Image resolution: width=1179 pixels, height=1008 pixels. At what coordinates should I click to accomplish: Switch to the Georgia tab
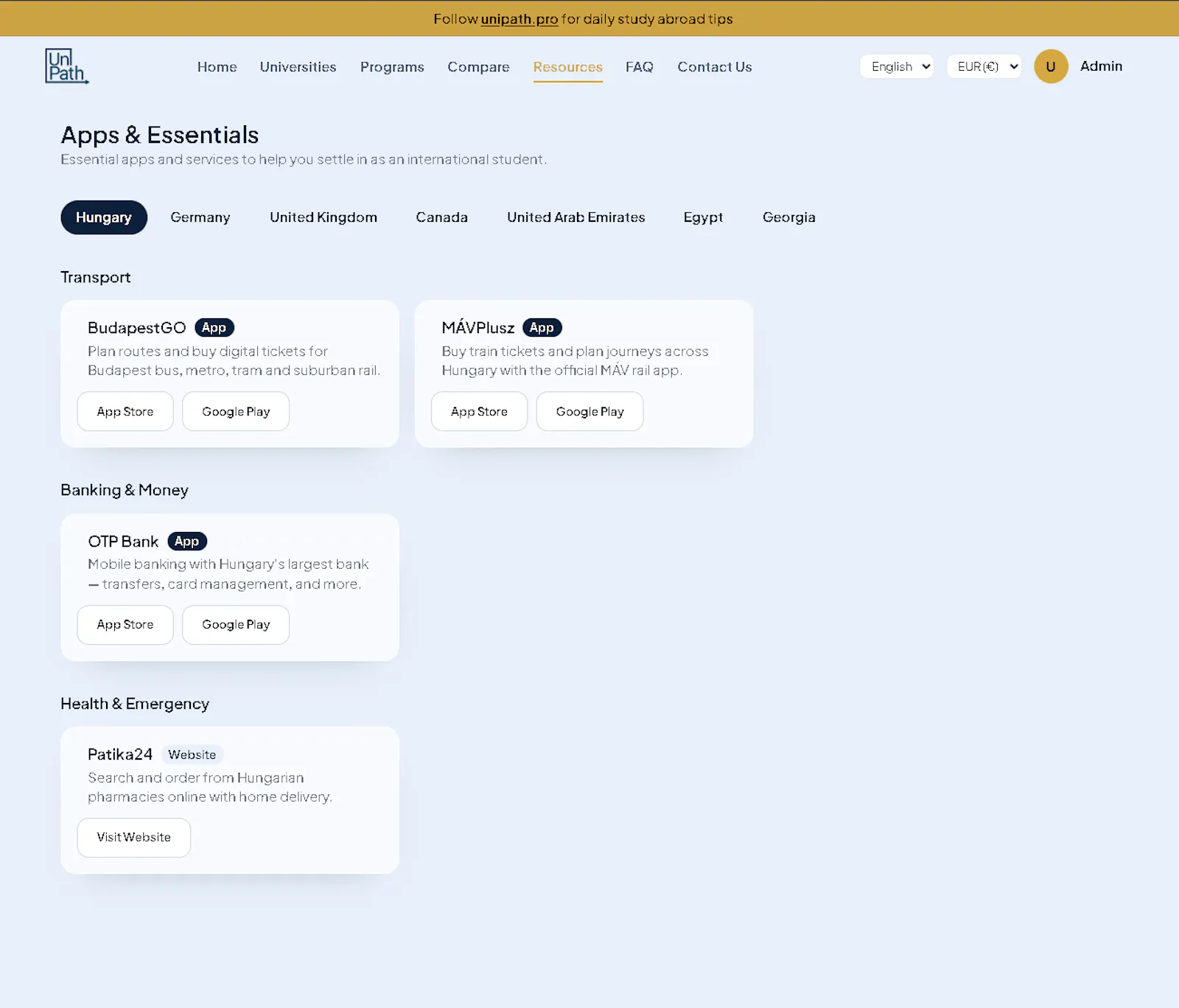point(789,217)
